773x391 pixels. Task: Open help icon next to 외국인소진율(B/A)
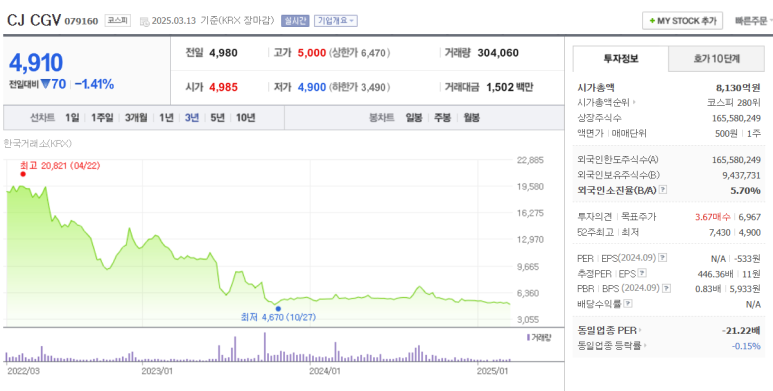pos(663,190)
